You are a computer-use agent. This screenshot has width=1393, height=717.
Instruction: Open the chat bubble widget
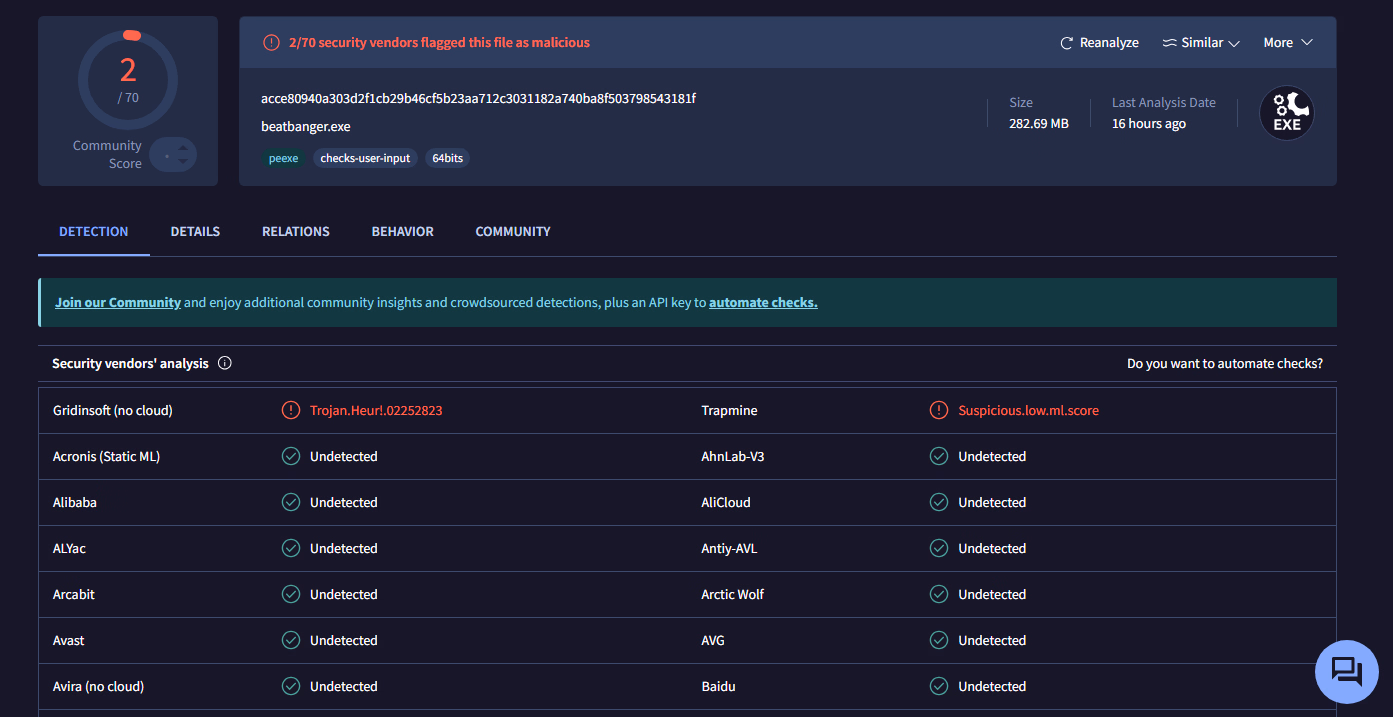[x=1346, y=671]
